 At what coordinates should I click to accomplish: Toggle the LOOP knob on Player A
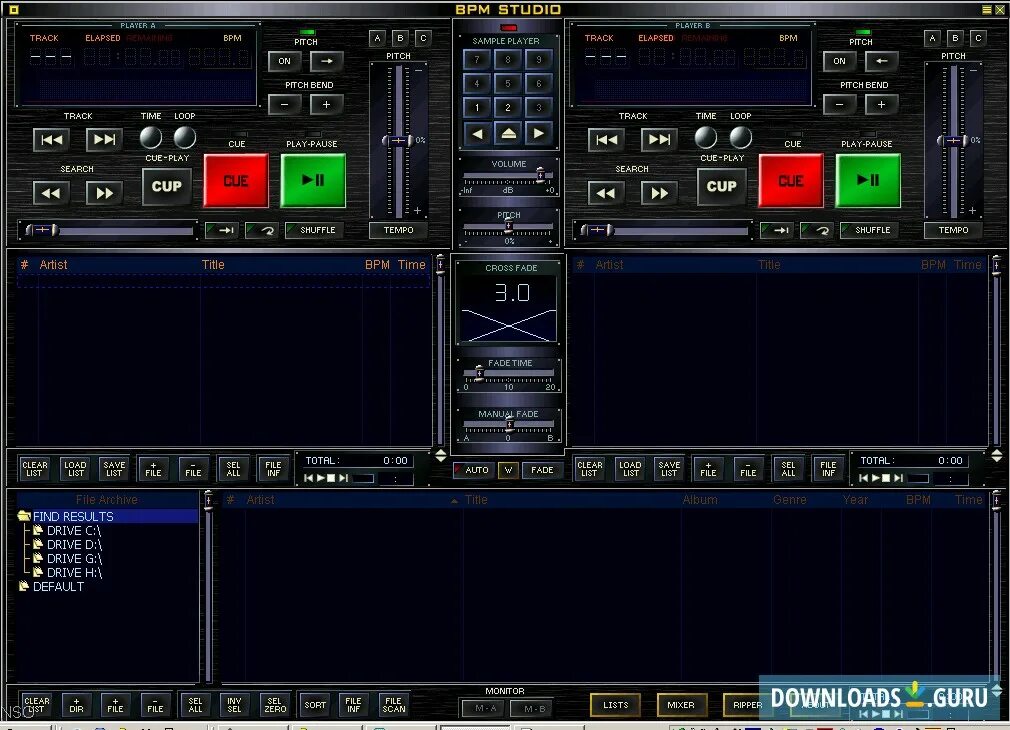coord(185,137)
